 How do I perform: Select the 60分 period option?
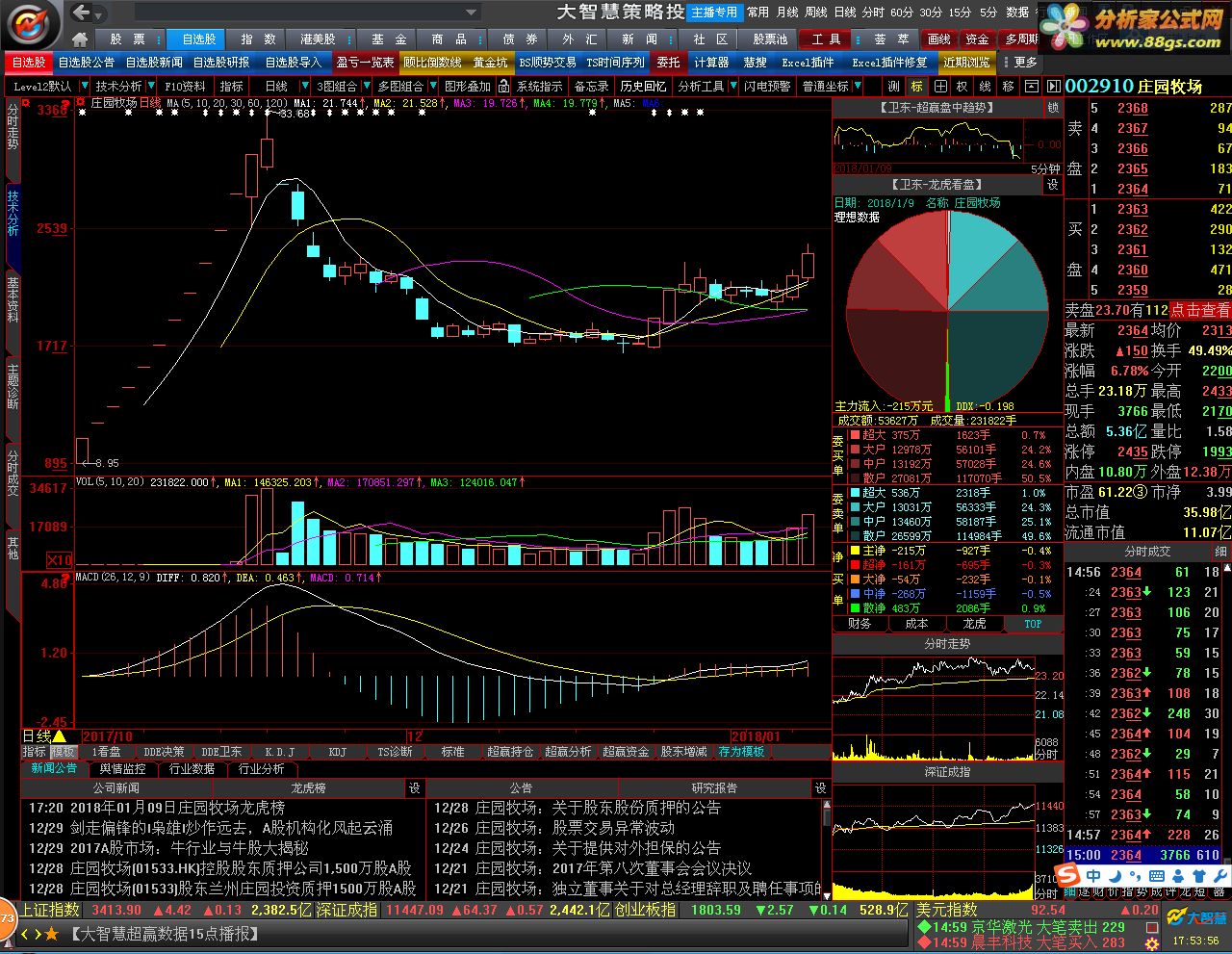pos(901,13)
